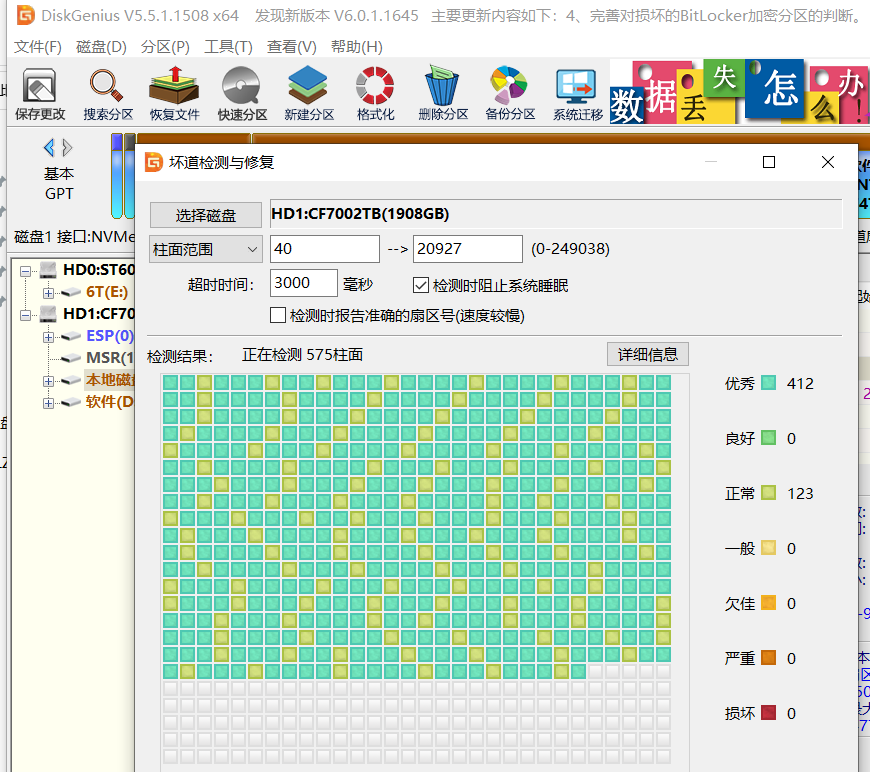Click the 良好 green color swatch
The image size is (870, 772).
coord(768,437)
